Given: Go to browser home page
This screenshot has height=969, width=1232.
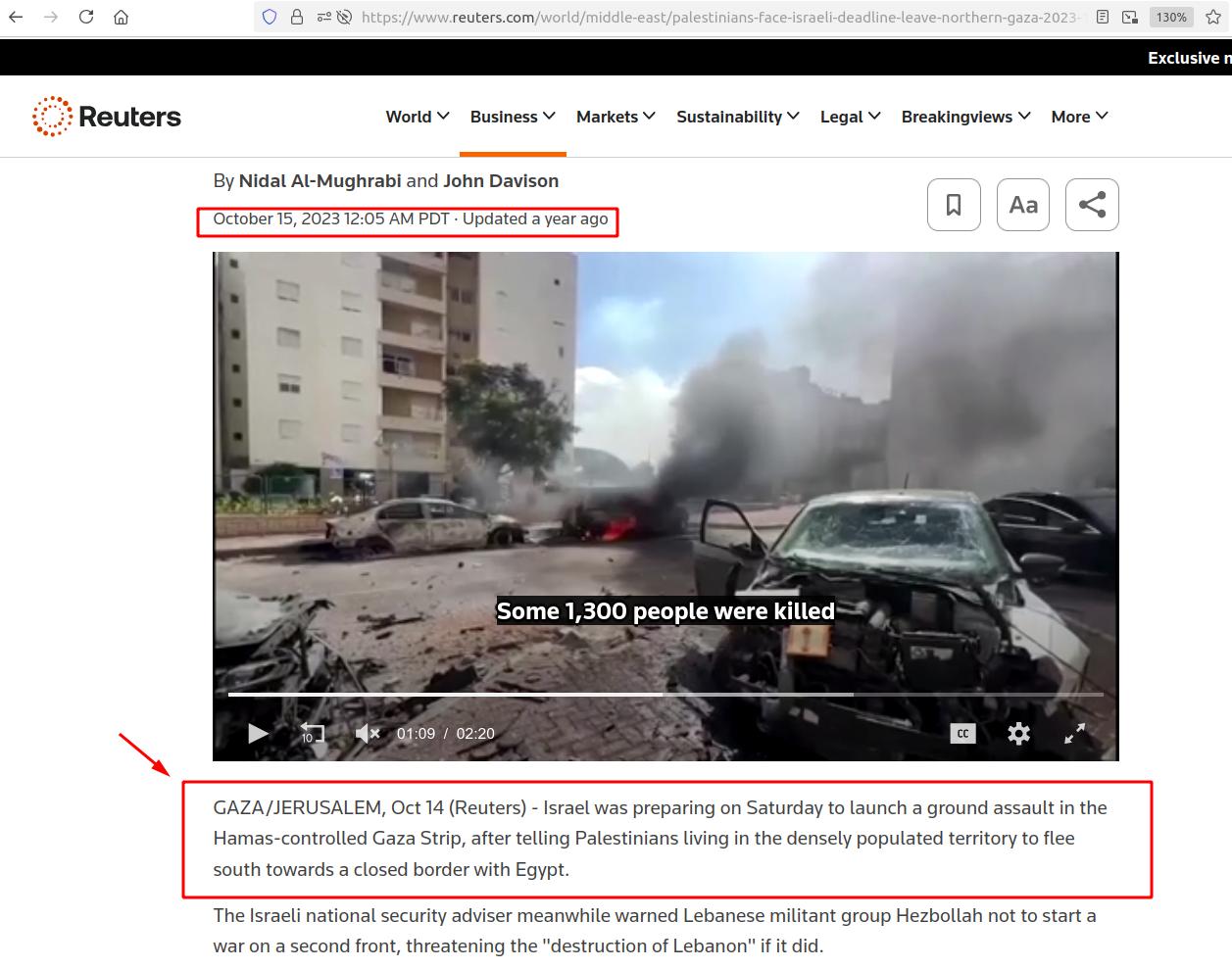Looking at the screenshot, I should click(x=121, y=17).
